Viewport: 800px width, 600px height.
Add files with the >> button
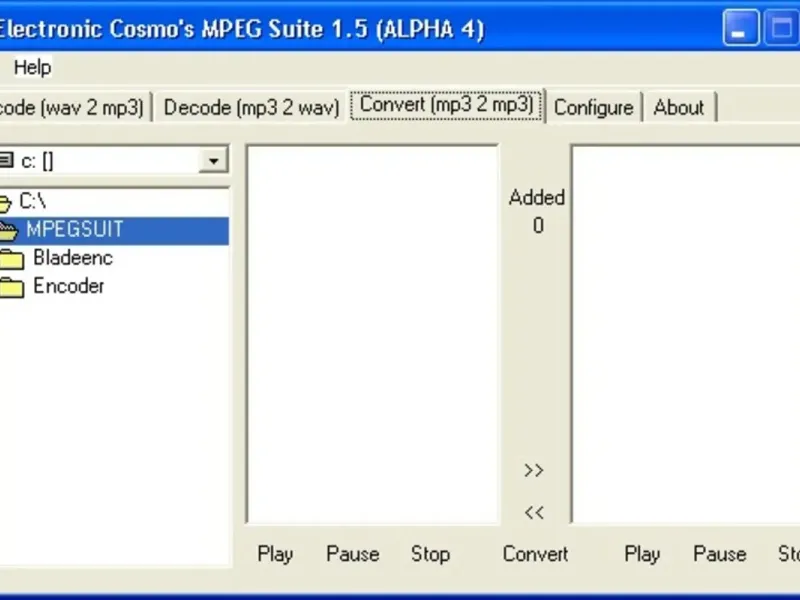[x=534, y=470]
